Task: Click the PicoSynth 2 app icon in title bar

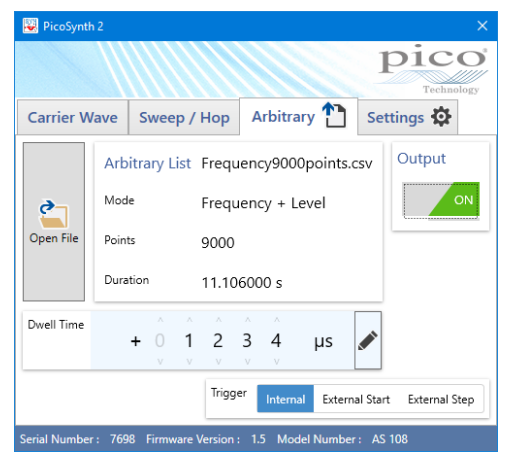Action: click(30, 26)
